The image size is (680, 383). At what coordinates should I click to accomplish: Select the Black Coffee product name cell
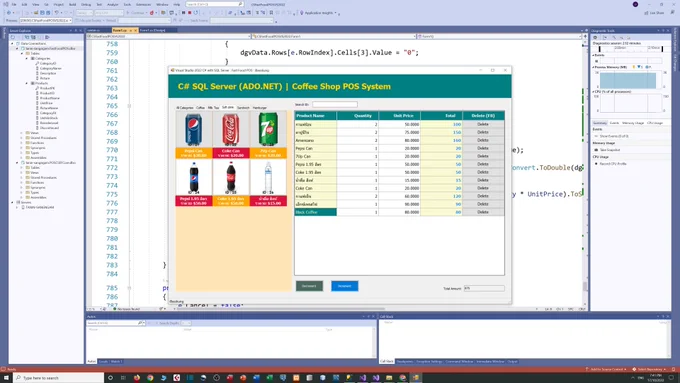315,212
